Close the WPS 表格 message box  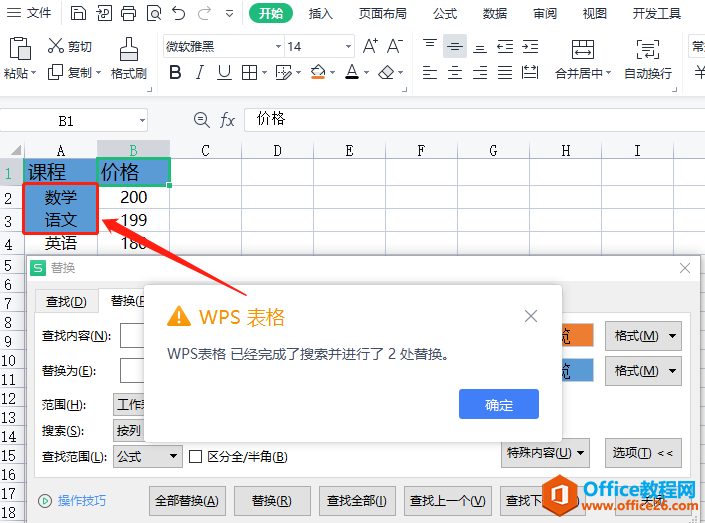pyautogui.click(x=531, y=316)
